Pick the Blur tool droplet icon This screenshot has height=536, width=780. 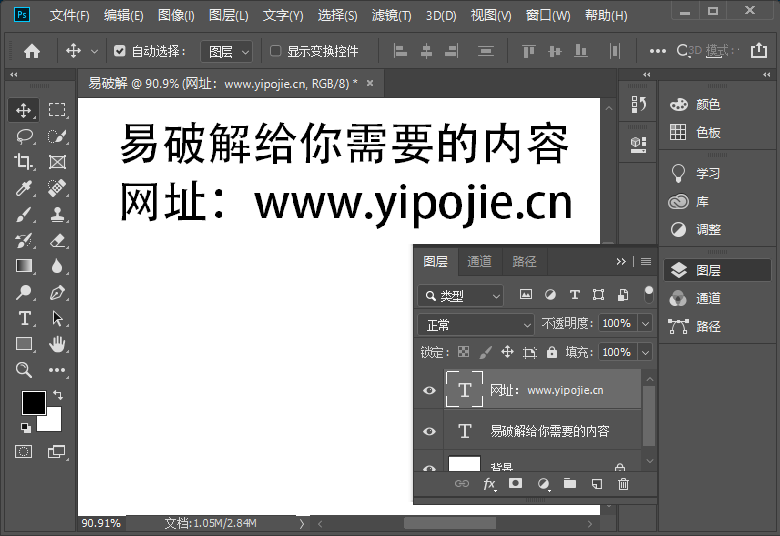pos(57,266)
